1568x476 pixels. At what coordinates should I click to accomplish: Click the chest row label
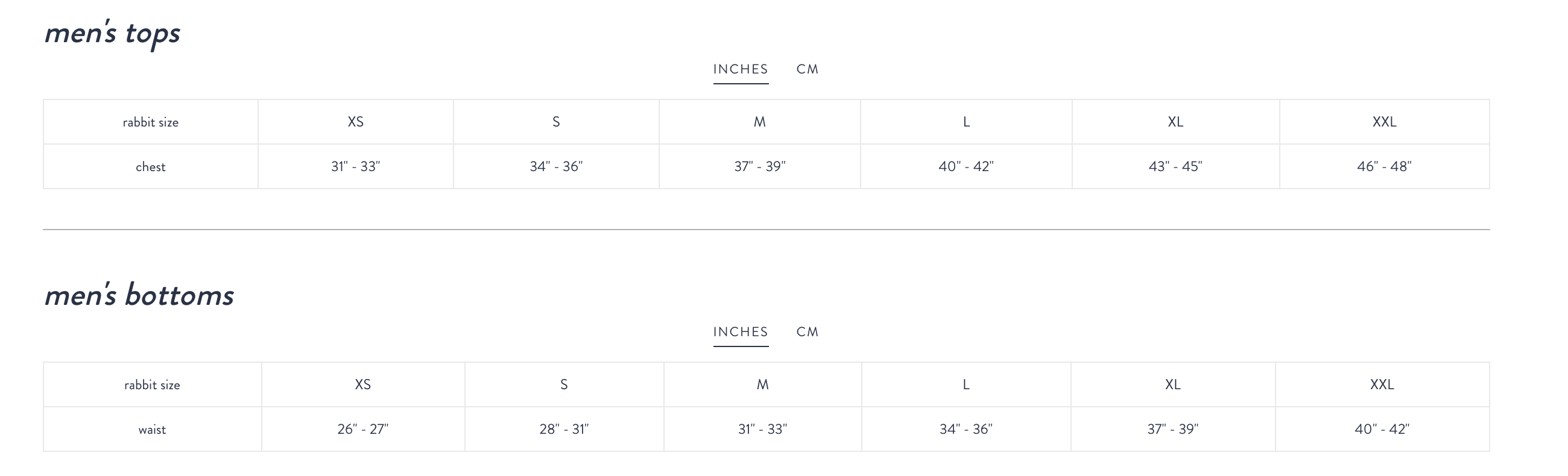[x=150, y=167]
